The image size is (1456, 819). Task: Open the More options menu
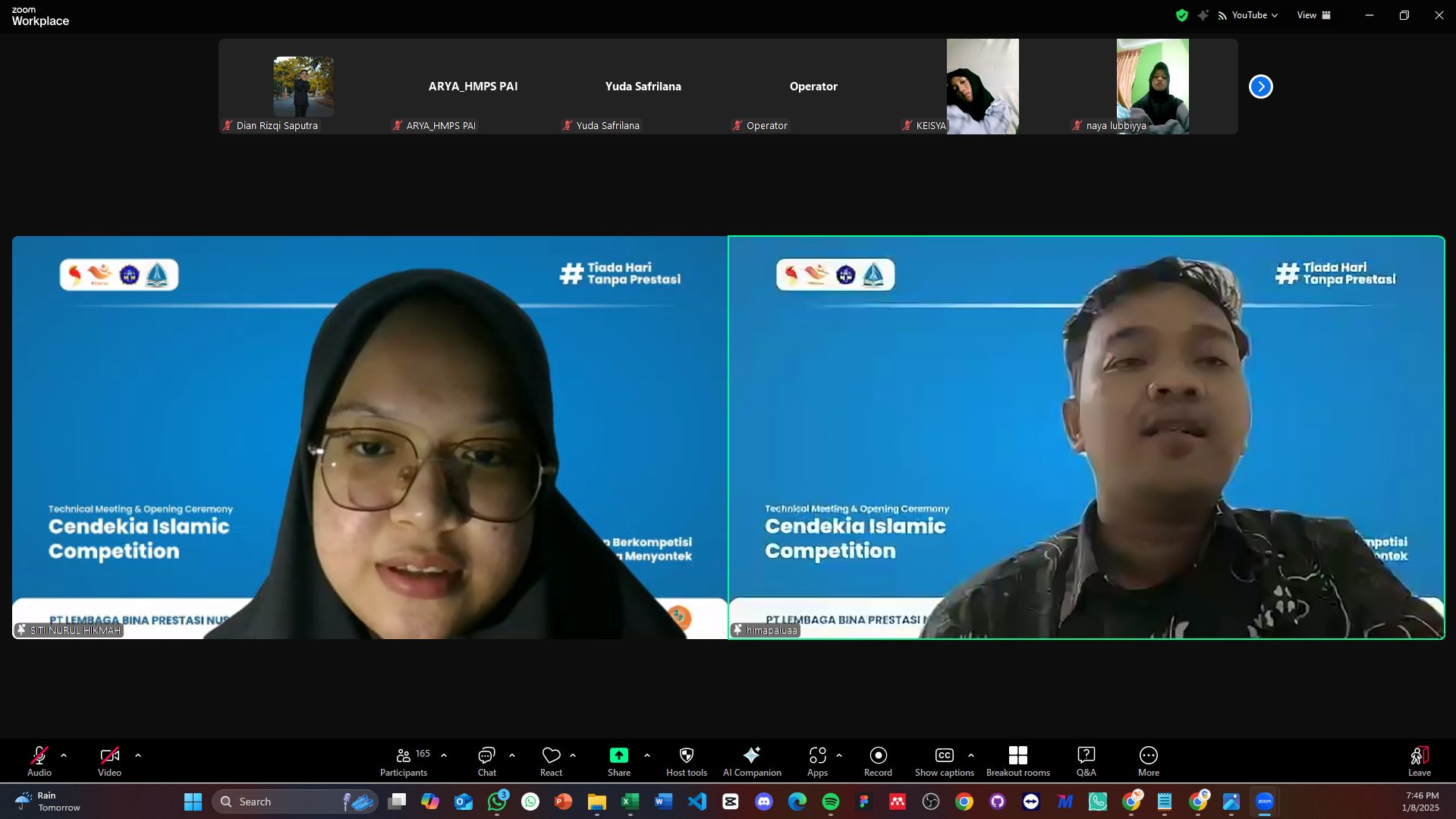(x=1148, y=761)
